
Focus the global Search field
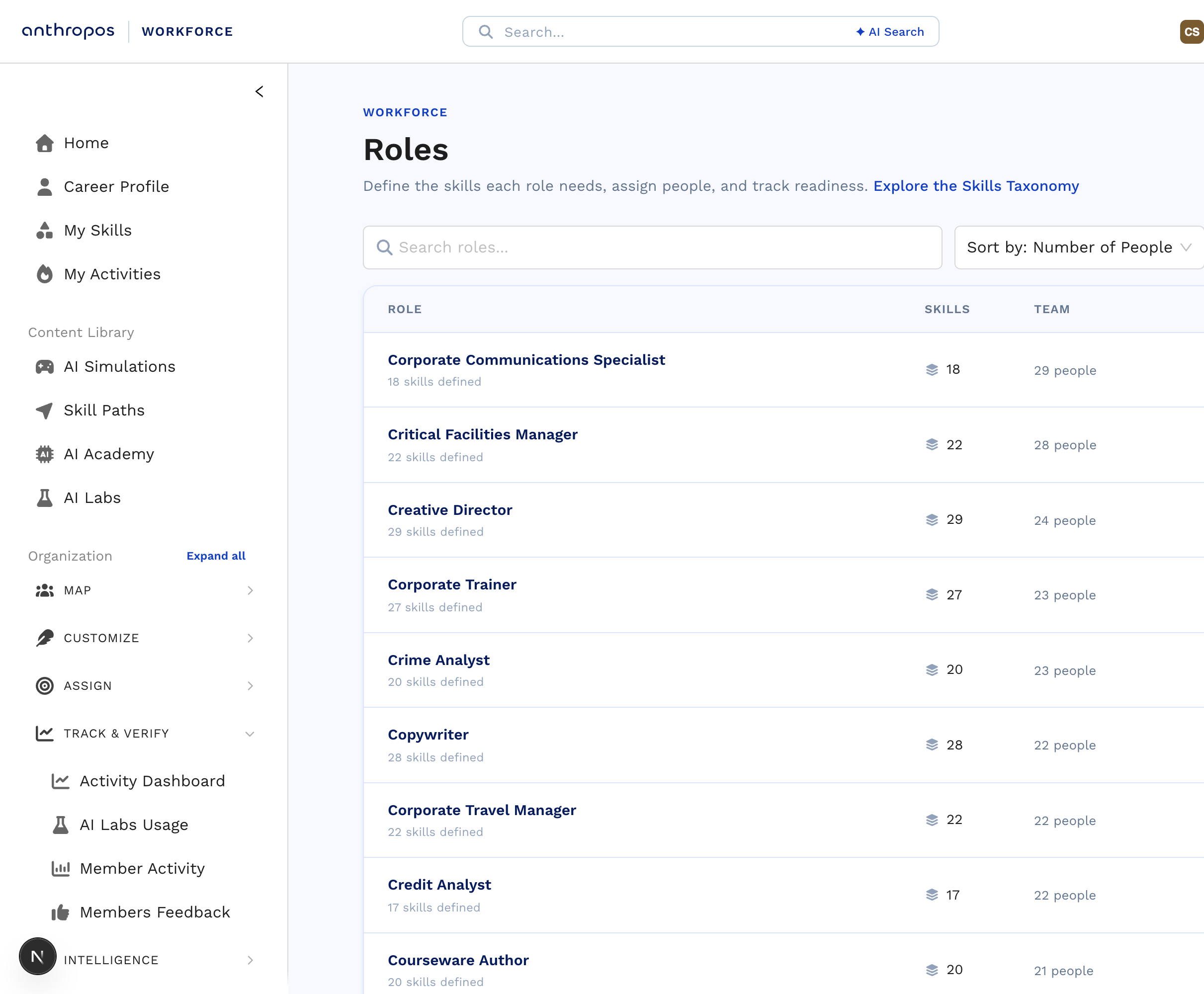coord(700,31)
